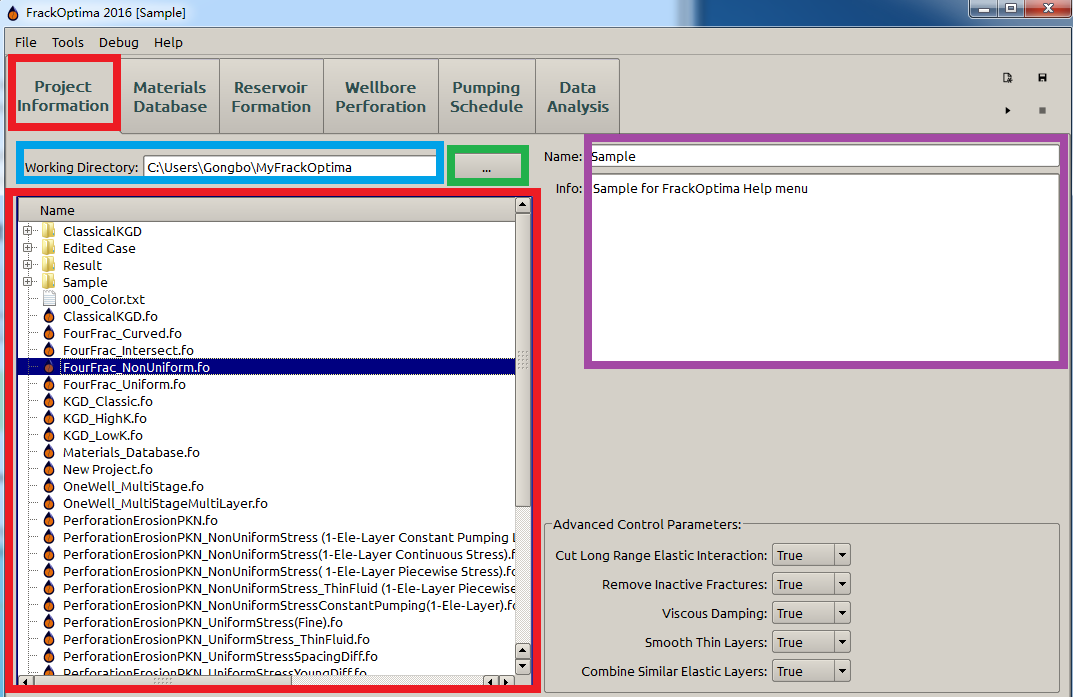Viewport: 1073px width, 697px height.
Task: Switch to the Reservoir Formation tab
Action: 271,96
